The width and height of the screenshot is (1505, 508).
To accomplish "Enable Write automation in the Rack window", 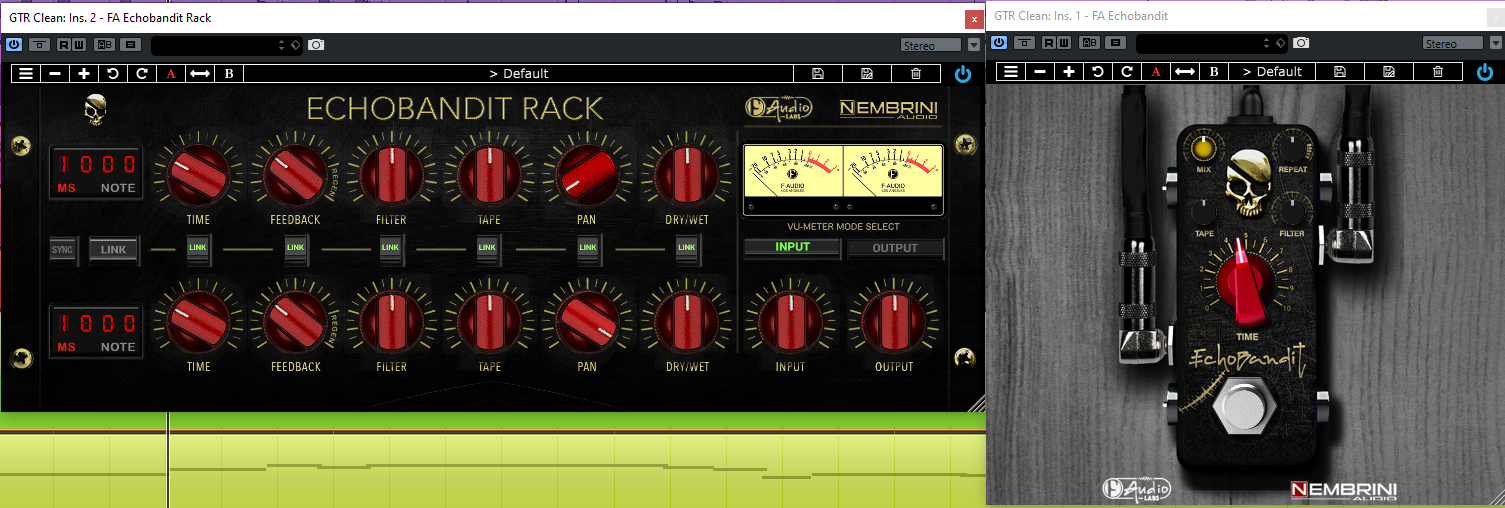I will (x=78, y=44).
